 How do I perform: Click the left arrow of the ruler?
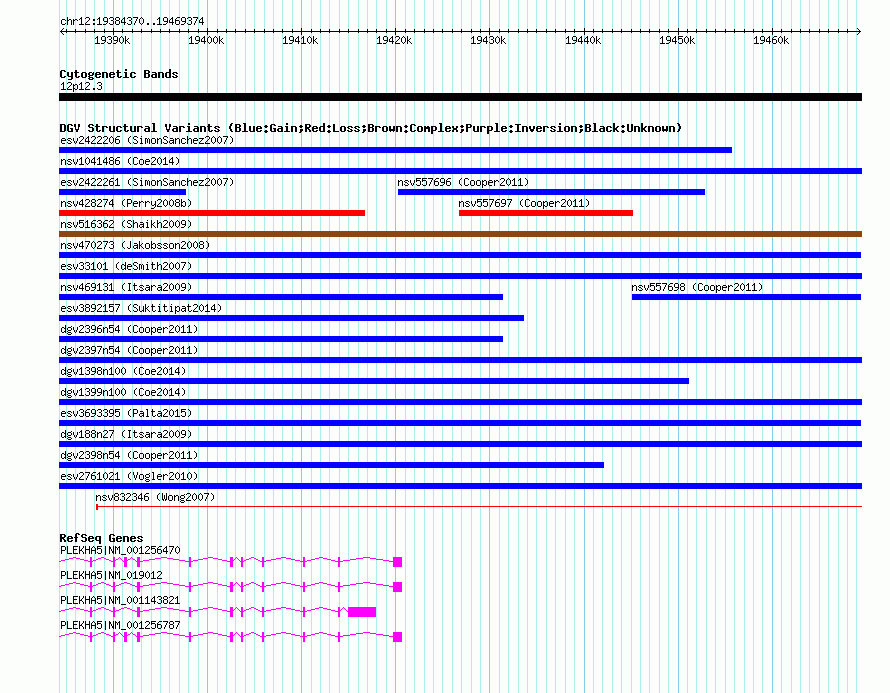[62, 32]
